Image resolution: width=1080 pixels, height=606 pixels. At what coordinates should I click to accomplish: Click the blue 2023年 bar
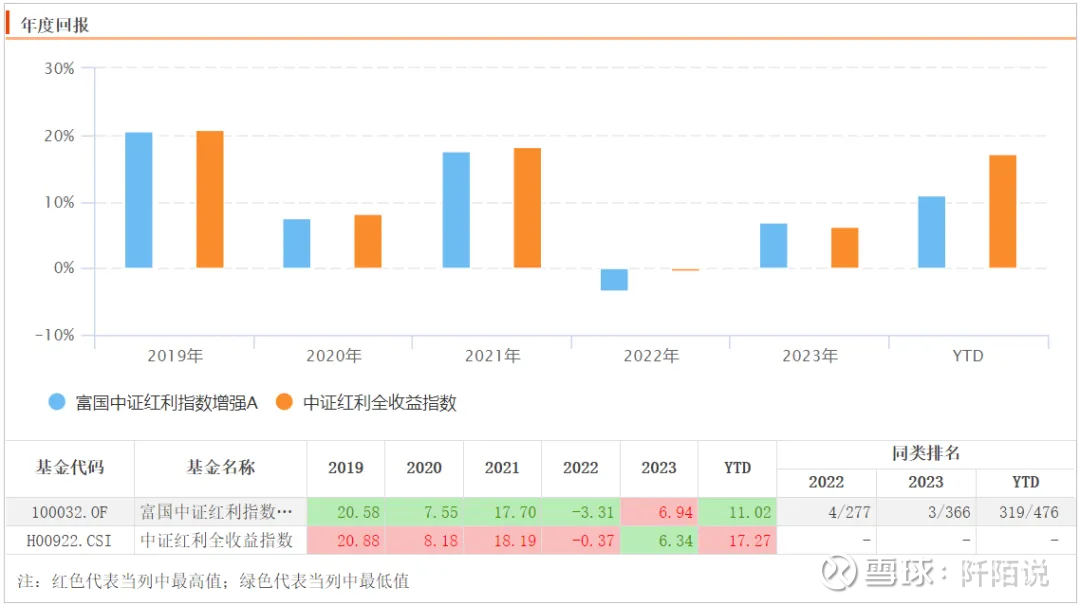coord(773,246)
